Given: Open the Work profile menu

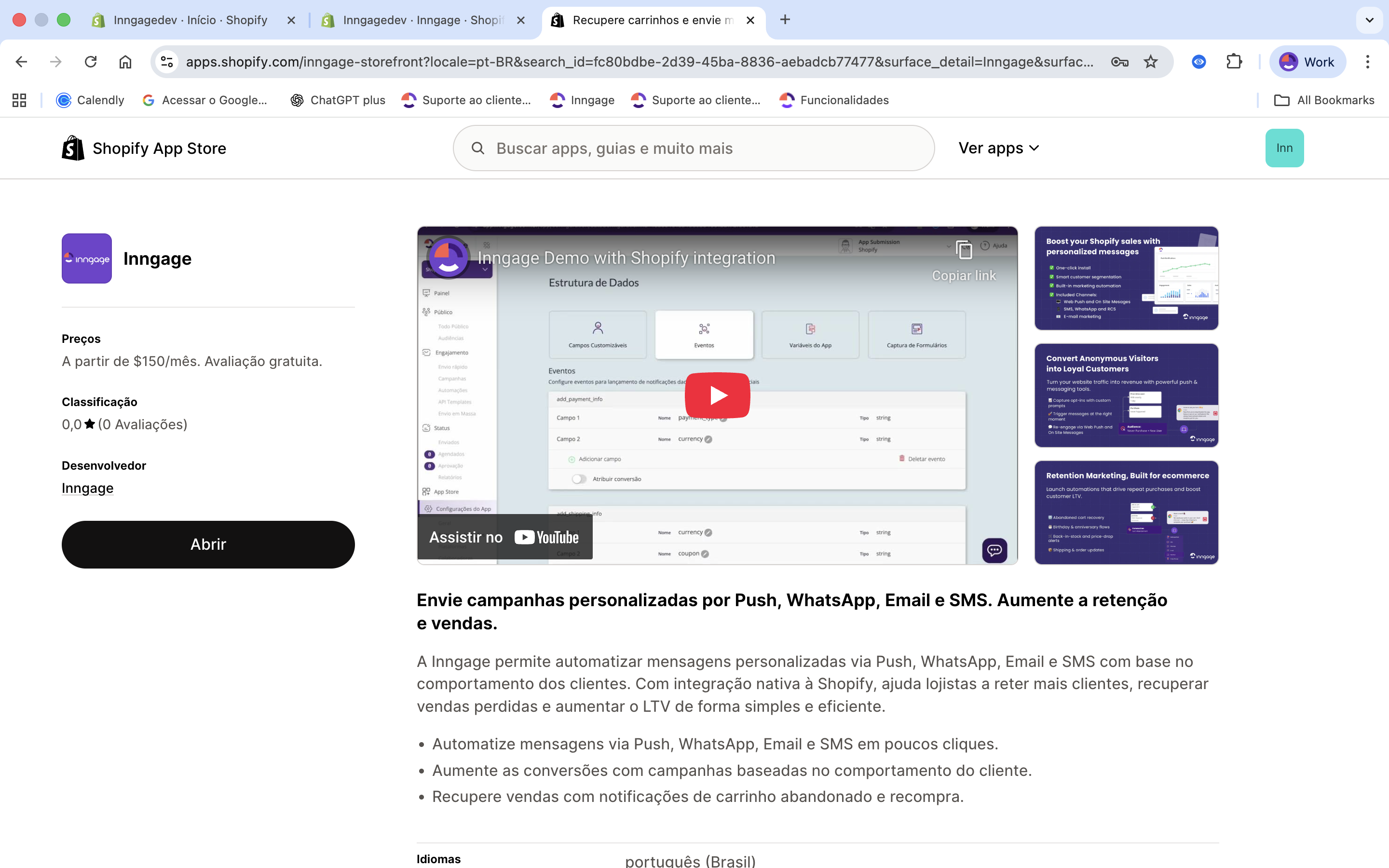Looking at the screenshot, I should 1307,62.
